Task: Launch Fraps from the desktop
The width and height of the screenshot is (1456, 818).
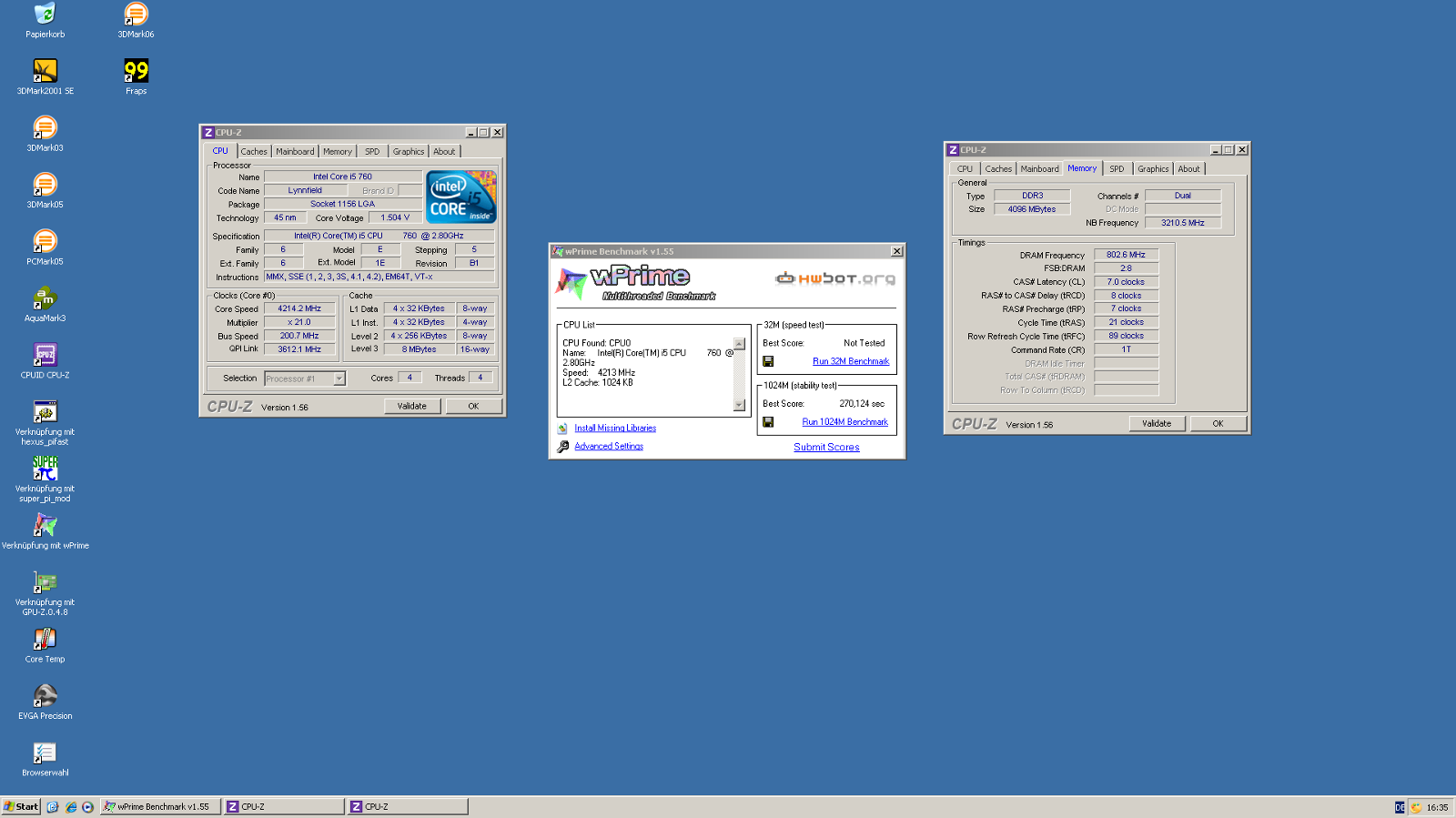Action: pos(136,71)
